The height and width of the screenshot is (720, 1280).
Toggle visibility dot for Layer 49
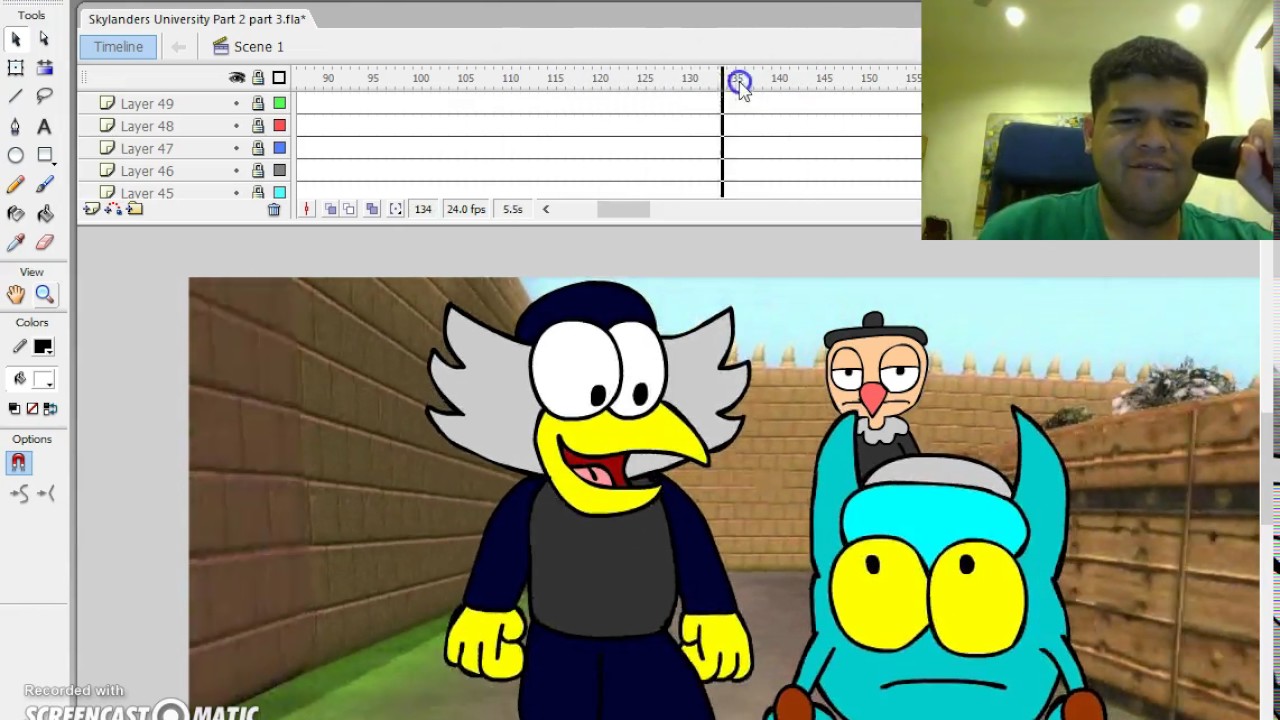point(237,103)
